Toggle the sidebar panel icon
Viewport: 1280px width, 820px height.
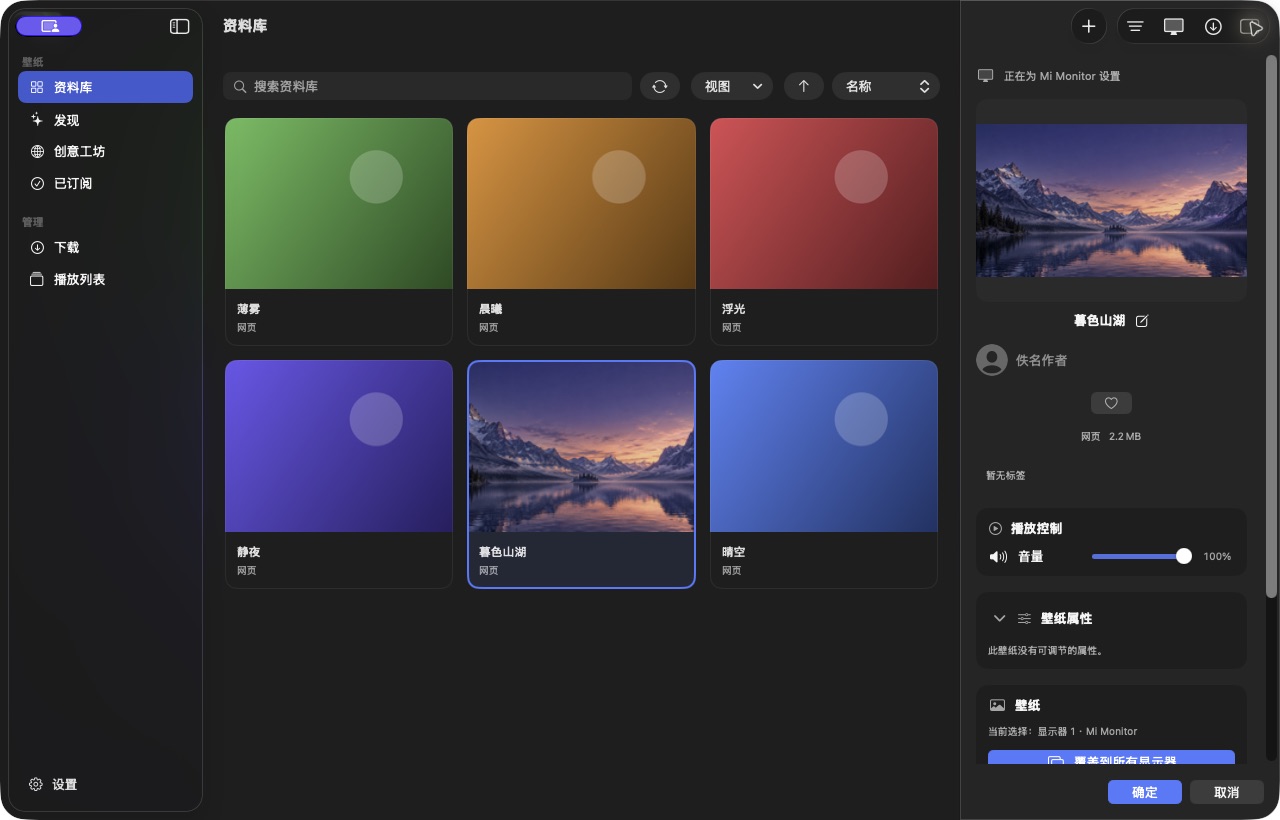180,27
